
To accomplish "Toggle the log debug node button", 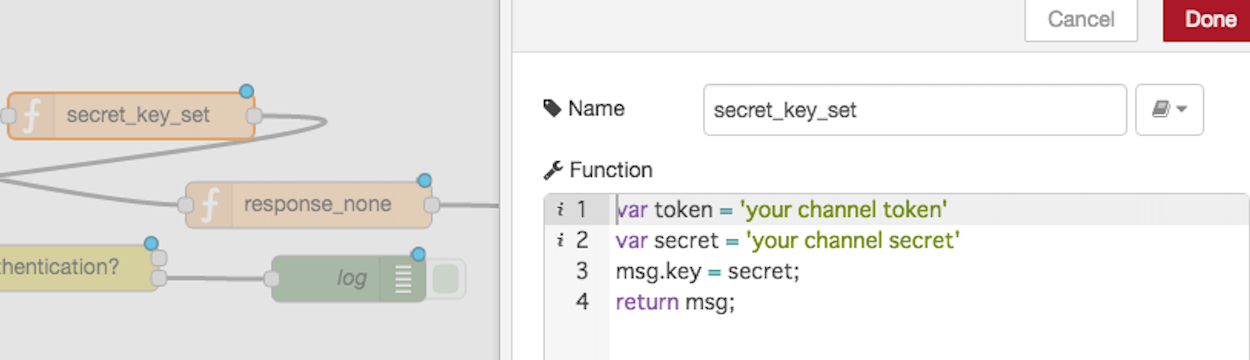I will point(448,278).
